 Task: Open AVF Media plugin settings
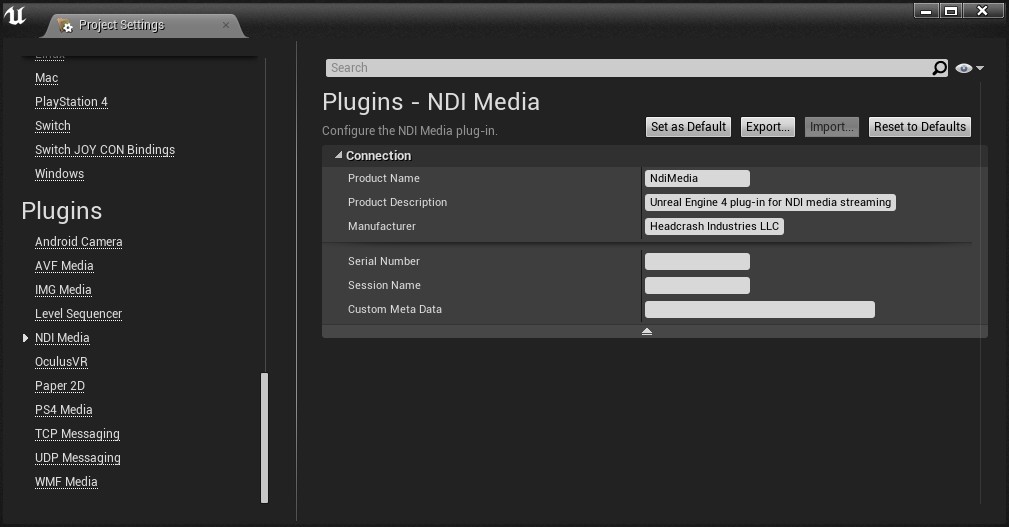tap(64, 266)
